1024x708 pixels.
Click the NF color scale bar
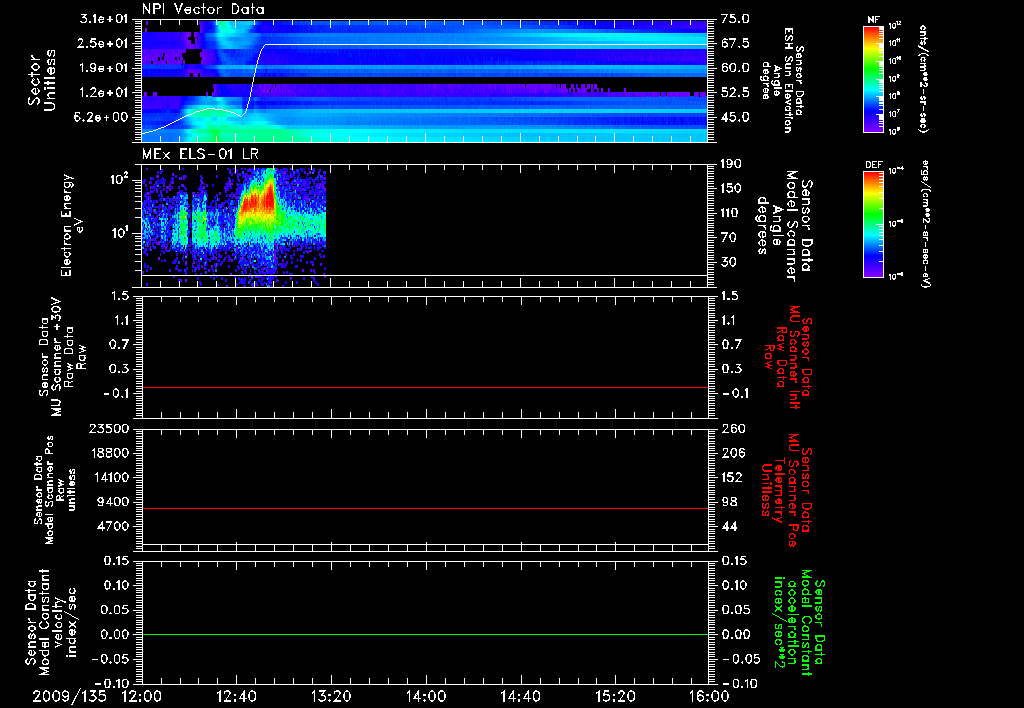click(873, 79)
